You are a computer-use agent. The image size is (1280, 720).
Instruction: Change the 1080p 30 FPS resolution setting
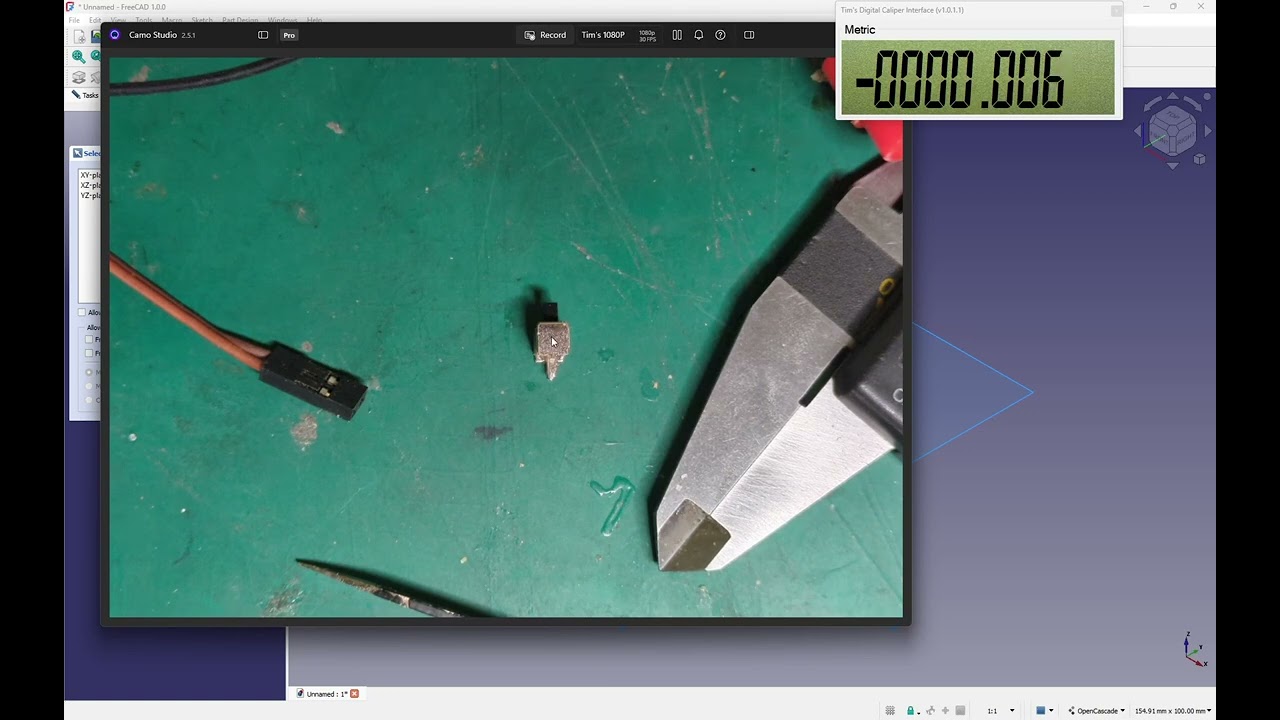point(647,35)
